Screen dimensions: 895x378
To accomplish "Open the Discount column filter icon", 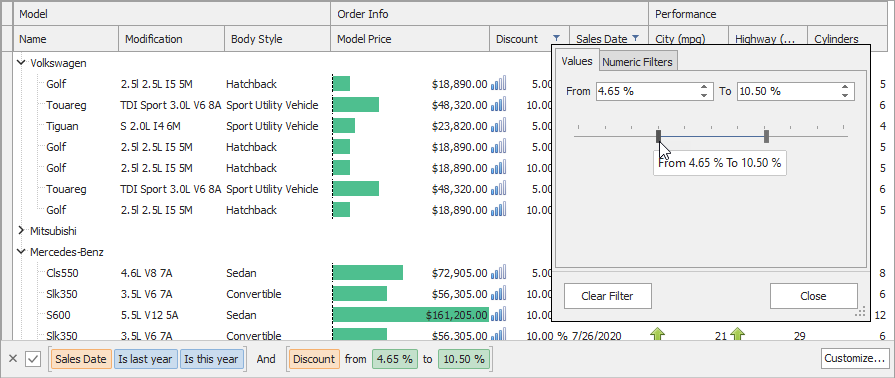I will [x=557, y=39].
